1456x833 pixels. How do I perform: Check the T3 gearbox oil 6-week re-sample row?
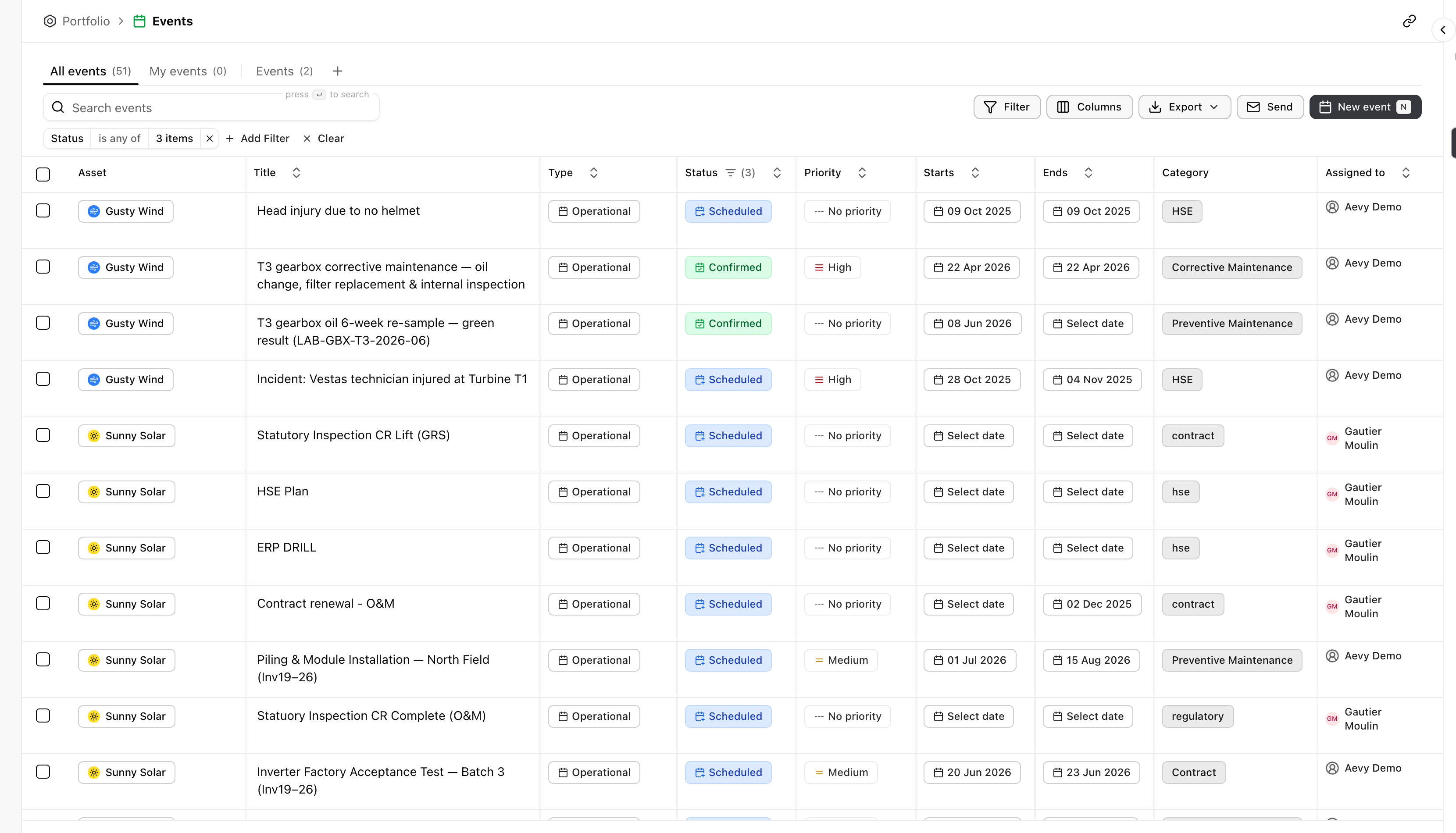click(43, 323)
